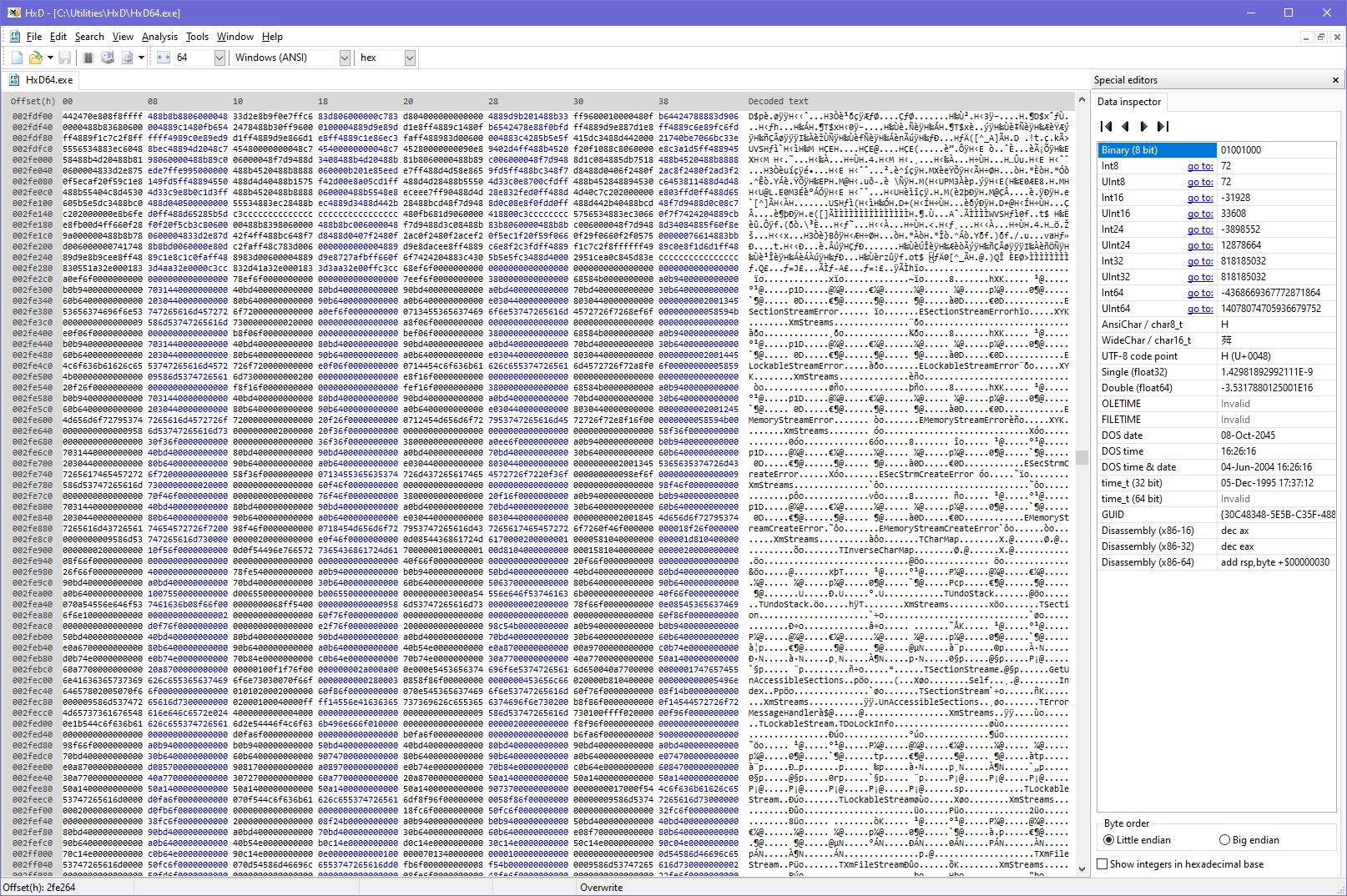Click the Decoded text column header
Image resolution: width=1347 pixels, height=896 pixels.
tap(778, 101)
